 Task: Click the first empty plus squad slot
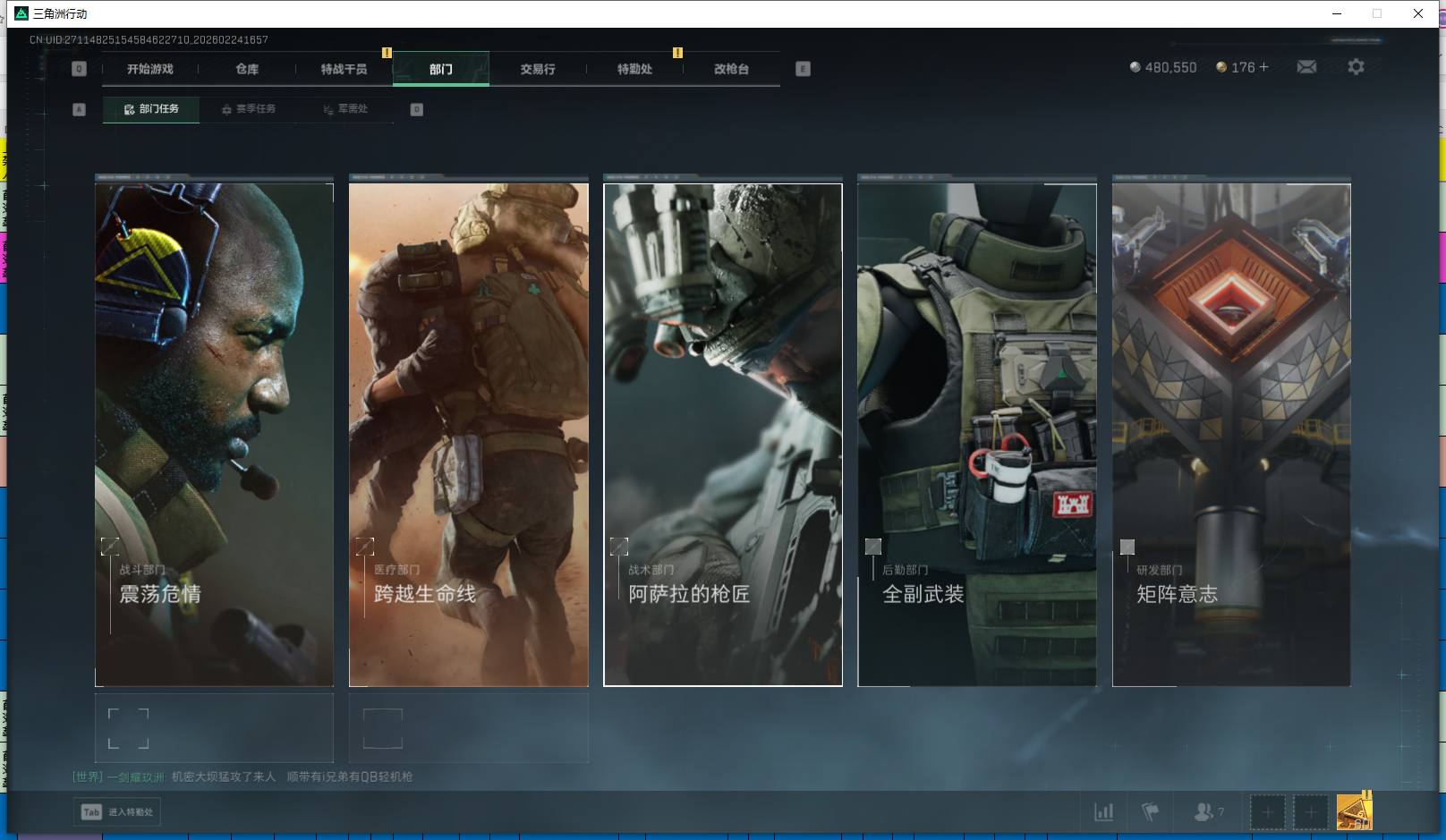tap(1267, 812)
